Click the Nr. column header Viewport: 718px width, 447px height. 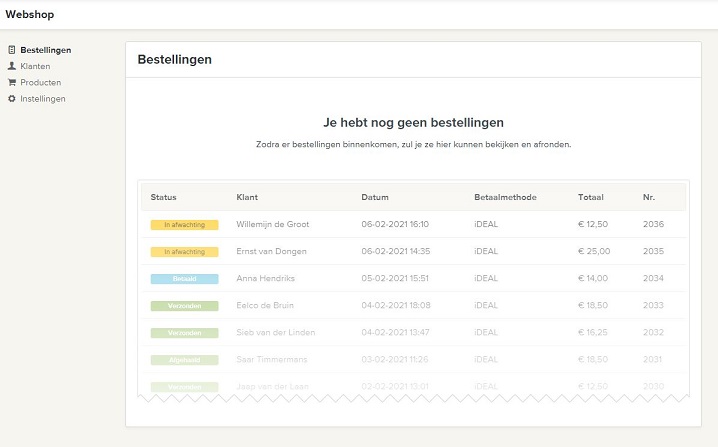[x=649, y=197]
